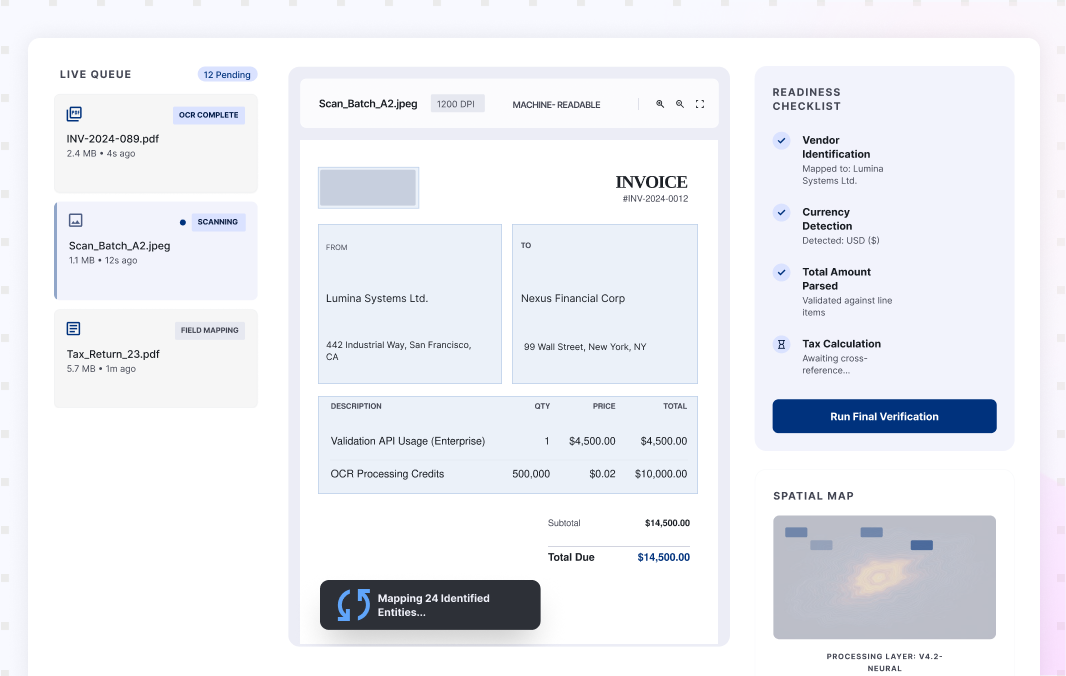Click the Total Due label

coord(571,557)
